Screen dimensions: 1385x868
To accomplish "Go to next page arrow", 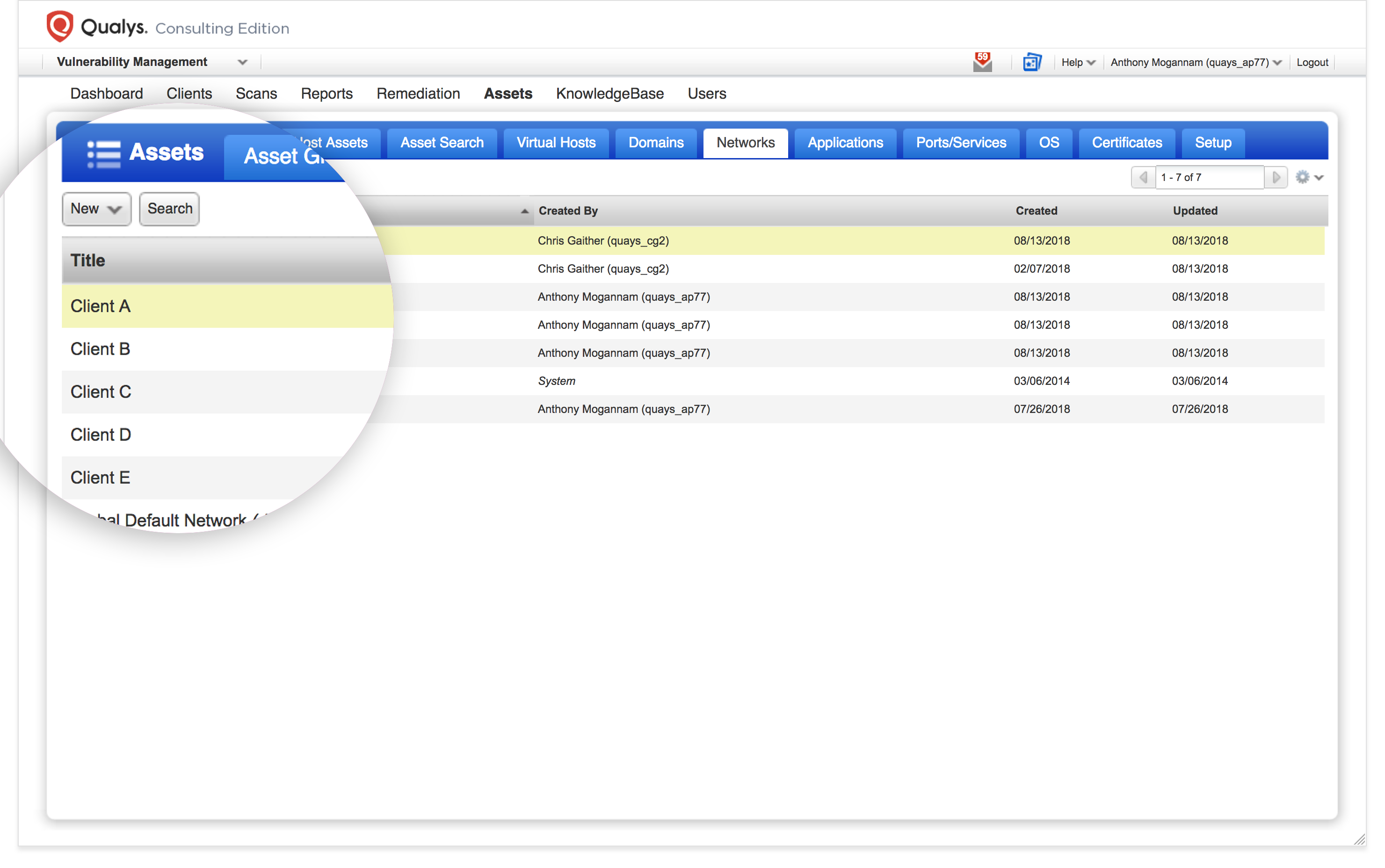I will tap(1276, 177).
